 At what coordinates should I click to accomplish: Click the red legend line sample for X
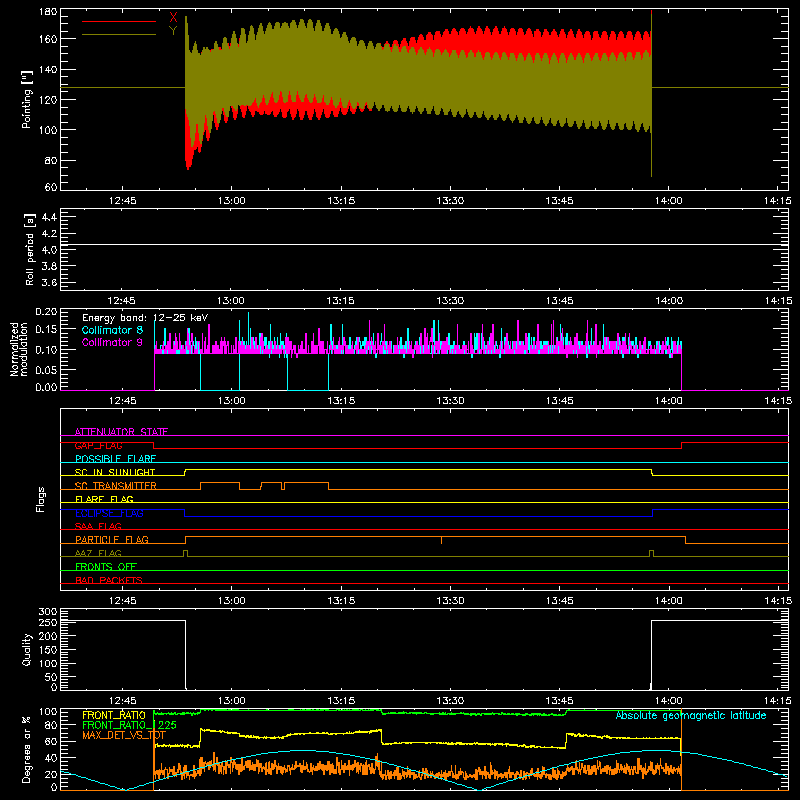[x=119, y=21]
